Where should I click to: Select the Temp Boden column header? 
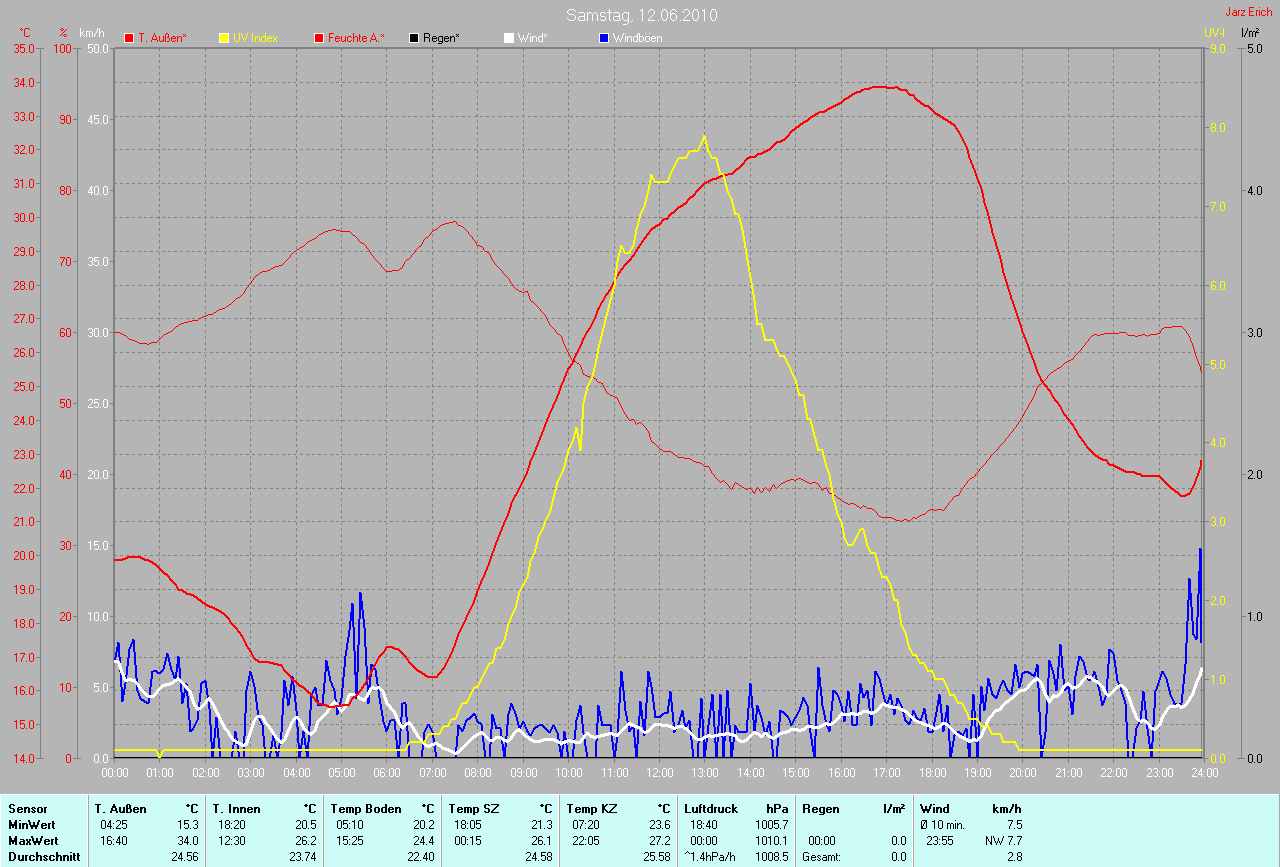pyautogui.click(x=366, y=808)
